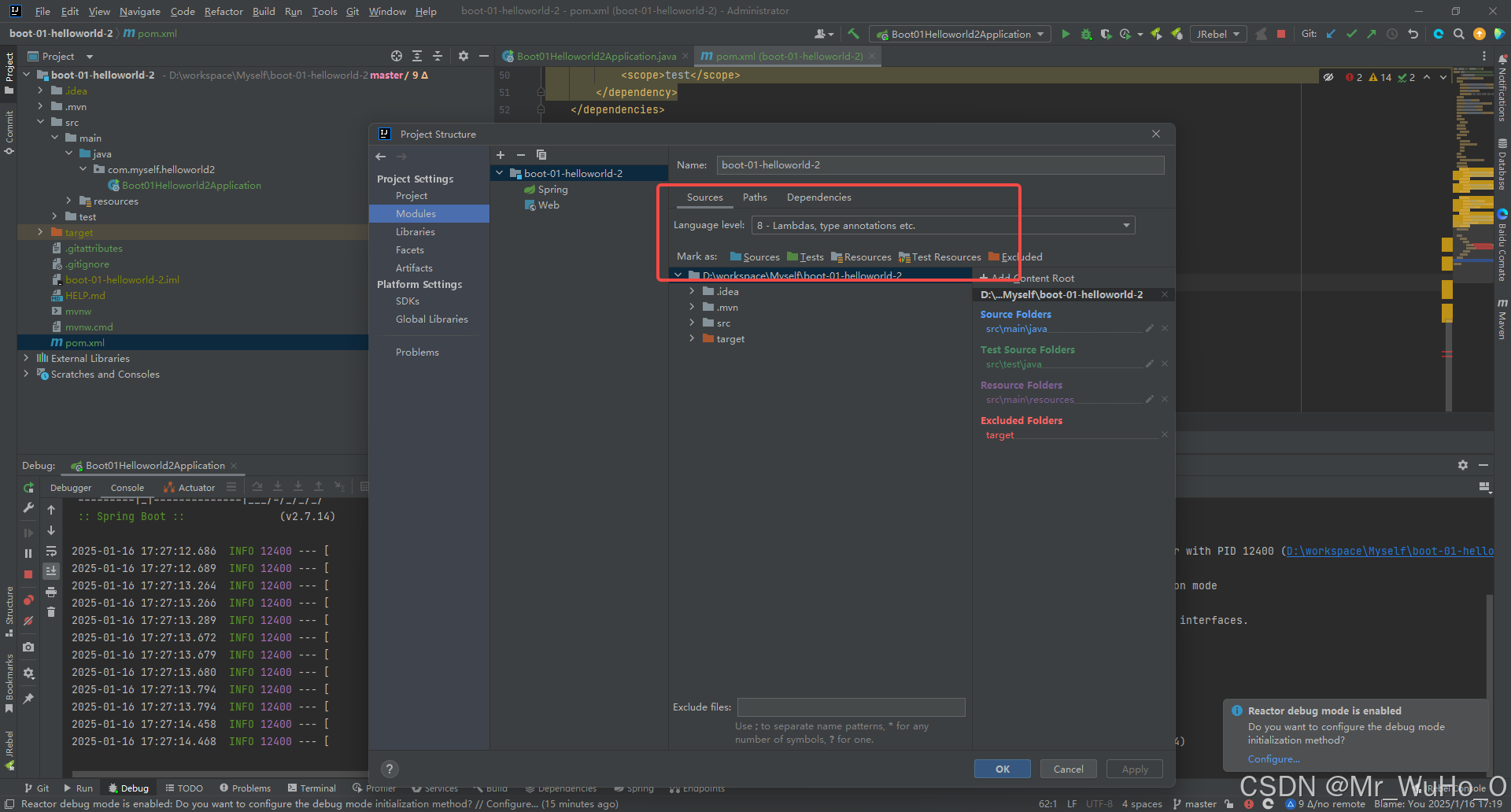Open the Actuator tab
The width and height of the screenshot is (1511, 812).
click(189, 488)
